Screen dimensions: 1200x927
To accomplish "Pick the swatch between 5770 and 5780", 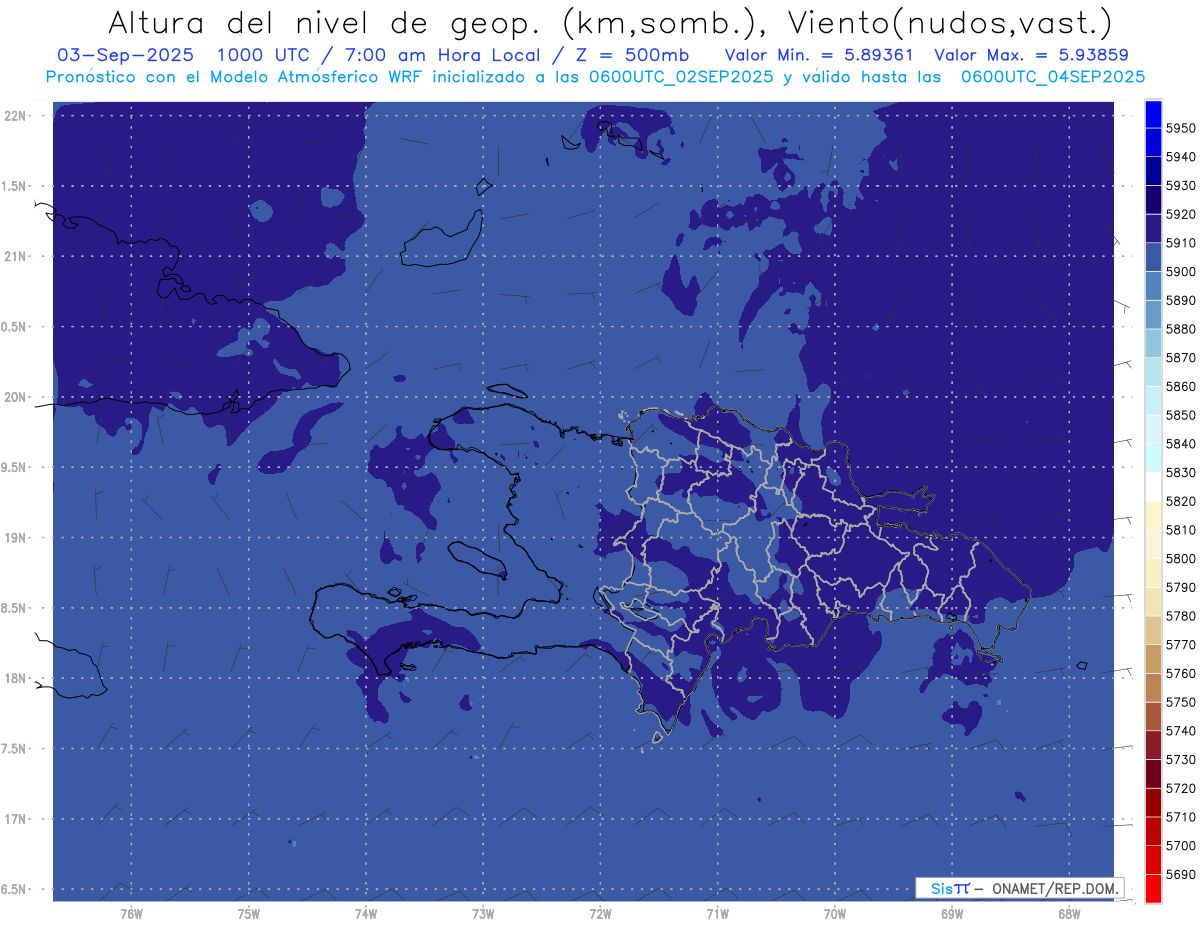I will [x=1153, y=630].
